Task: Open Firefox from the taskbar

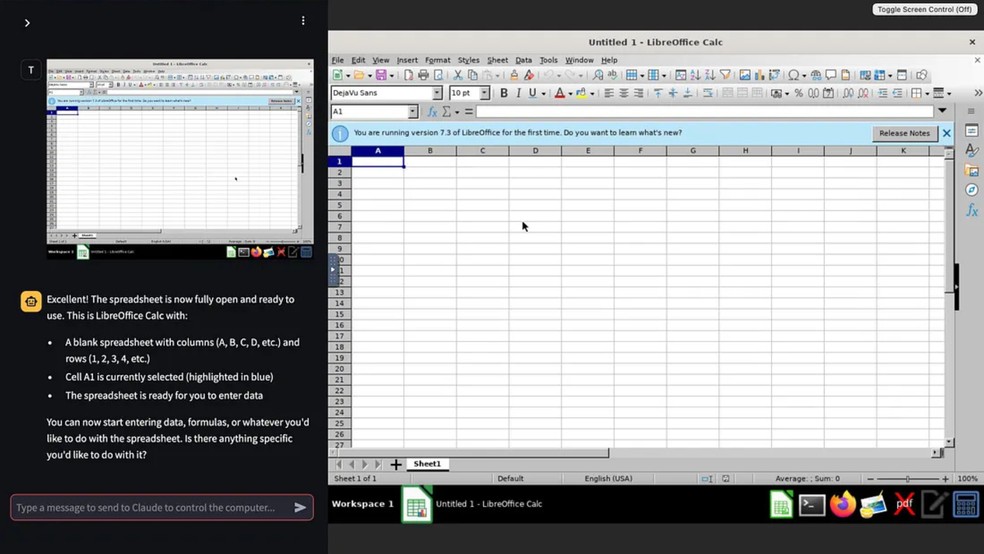Action: tap(843, 504)
